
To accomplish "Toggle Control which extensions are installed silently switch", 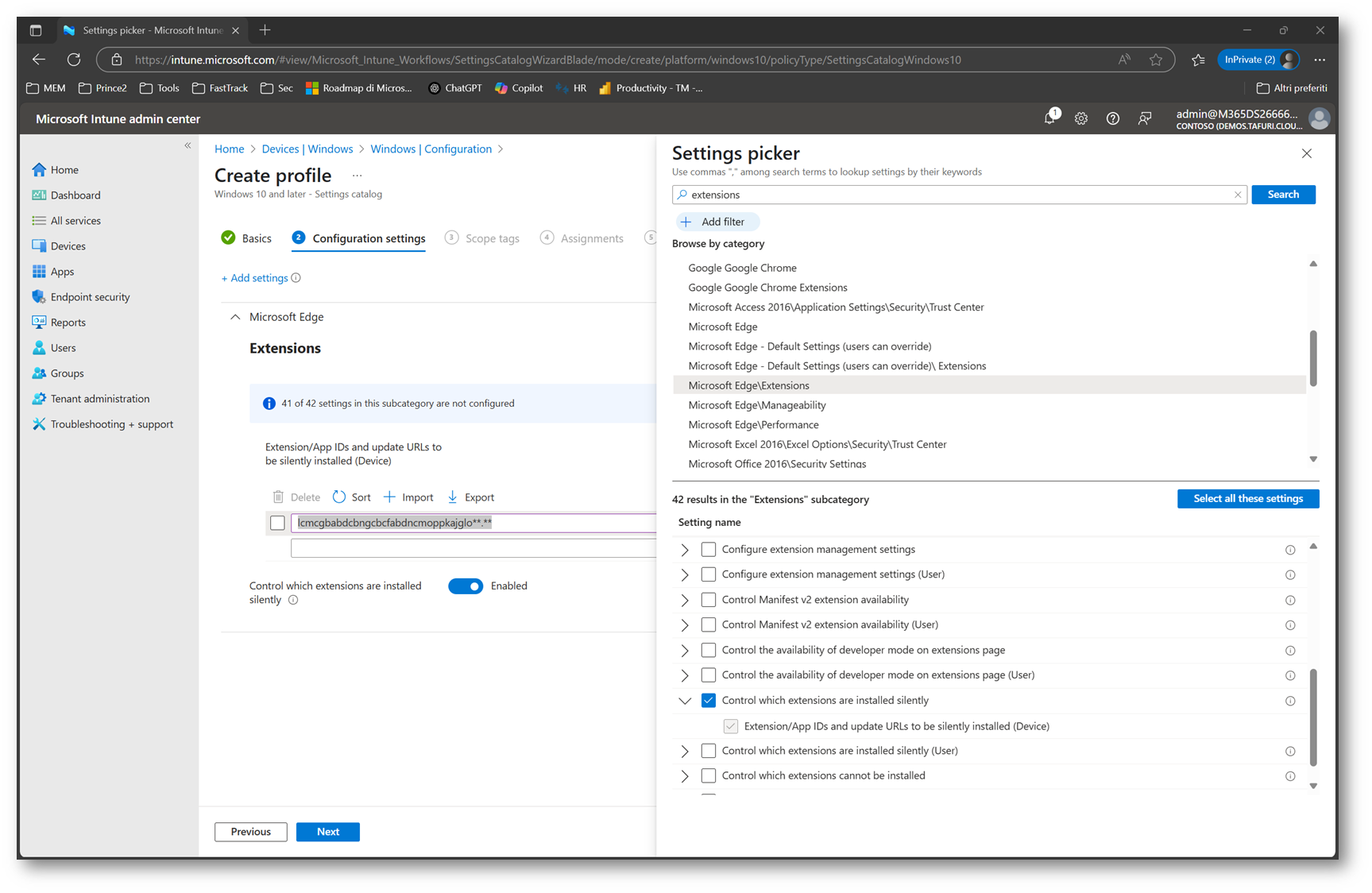I will [x=466, y=586].
